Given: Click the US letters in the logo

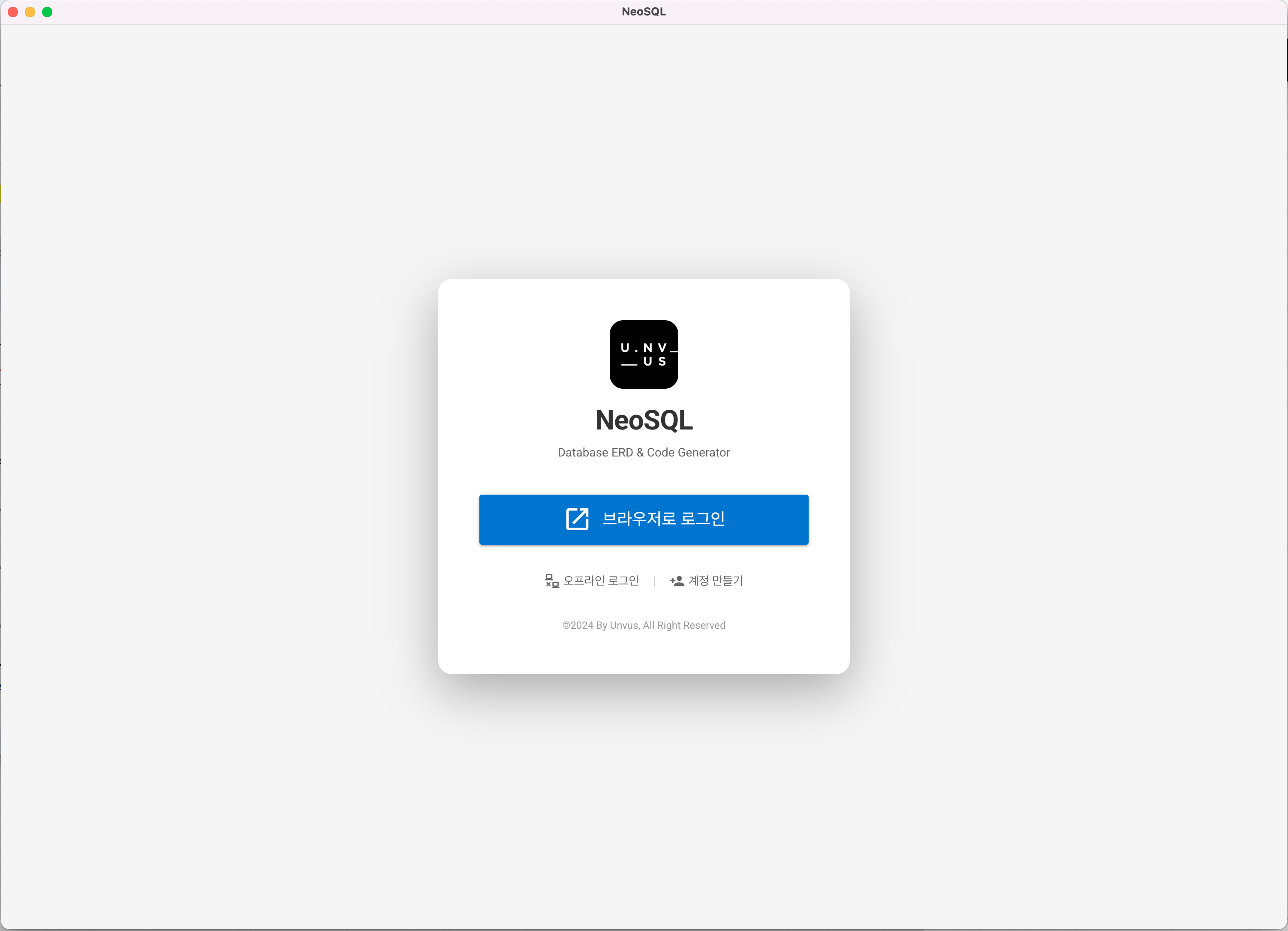Looking at the screenshot, I should (x=654, y=362).
